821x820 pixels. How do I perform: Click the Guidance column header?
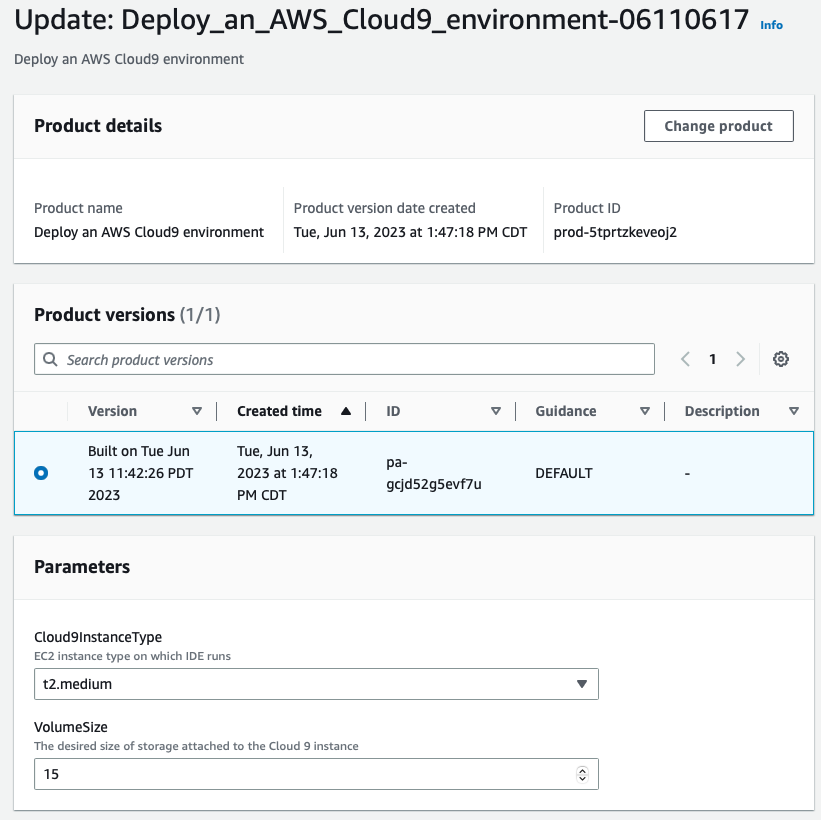point(565,411)
